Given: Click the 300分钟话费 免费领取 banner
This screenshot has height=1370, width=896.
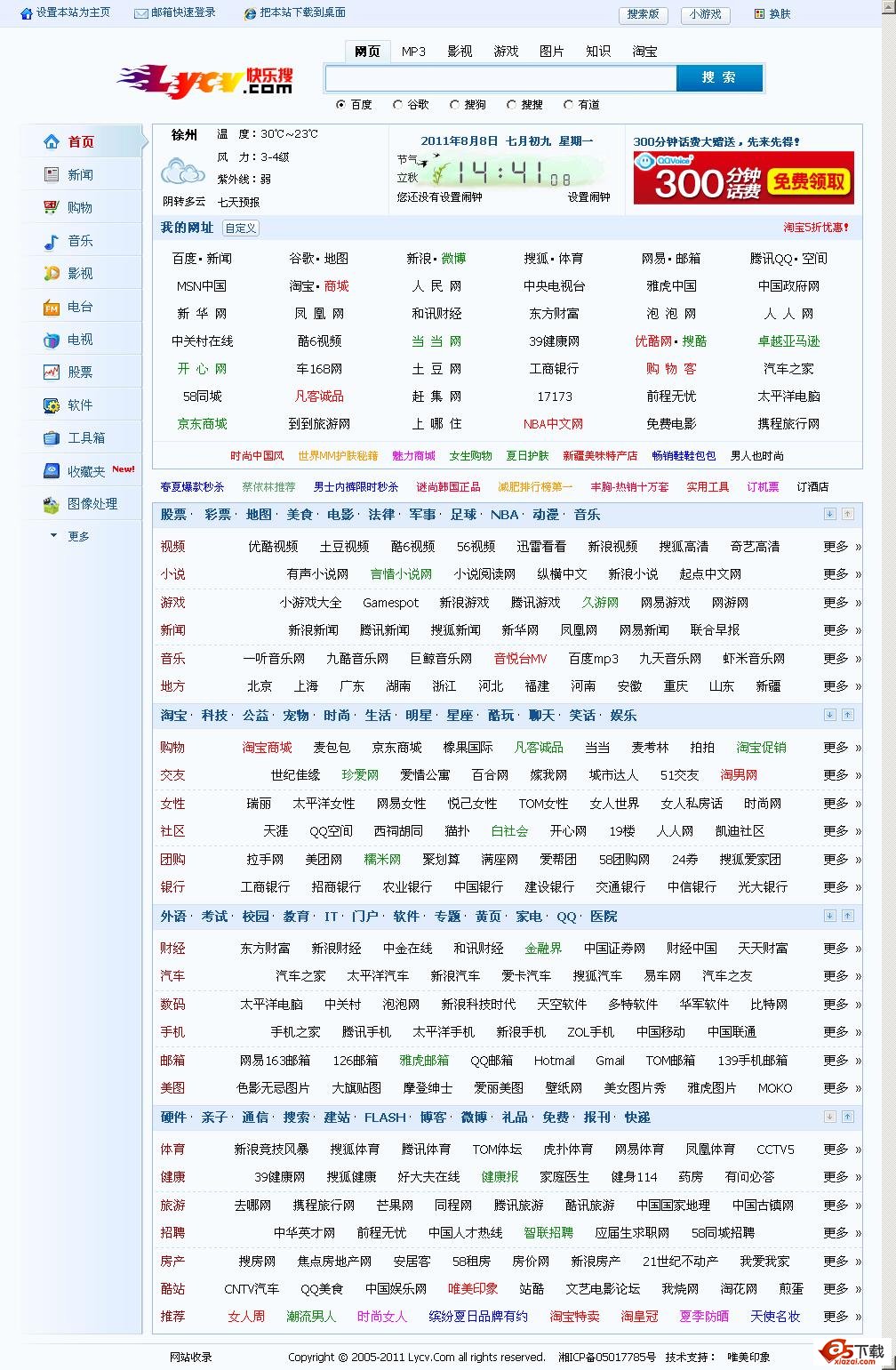Looking at the screenshot, I should (x=744, y=178).
